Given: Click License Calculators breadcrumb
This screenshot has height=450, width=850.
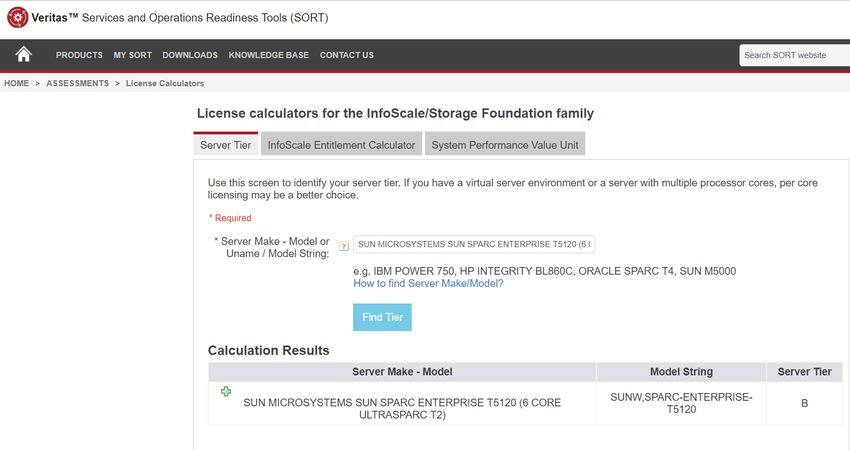Looking at the screenshot, I should (x=165, y=83).
